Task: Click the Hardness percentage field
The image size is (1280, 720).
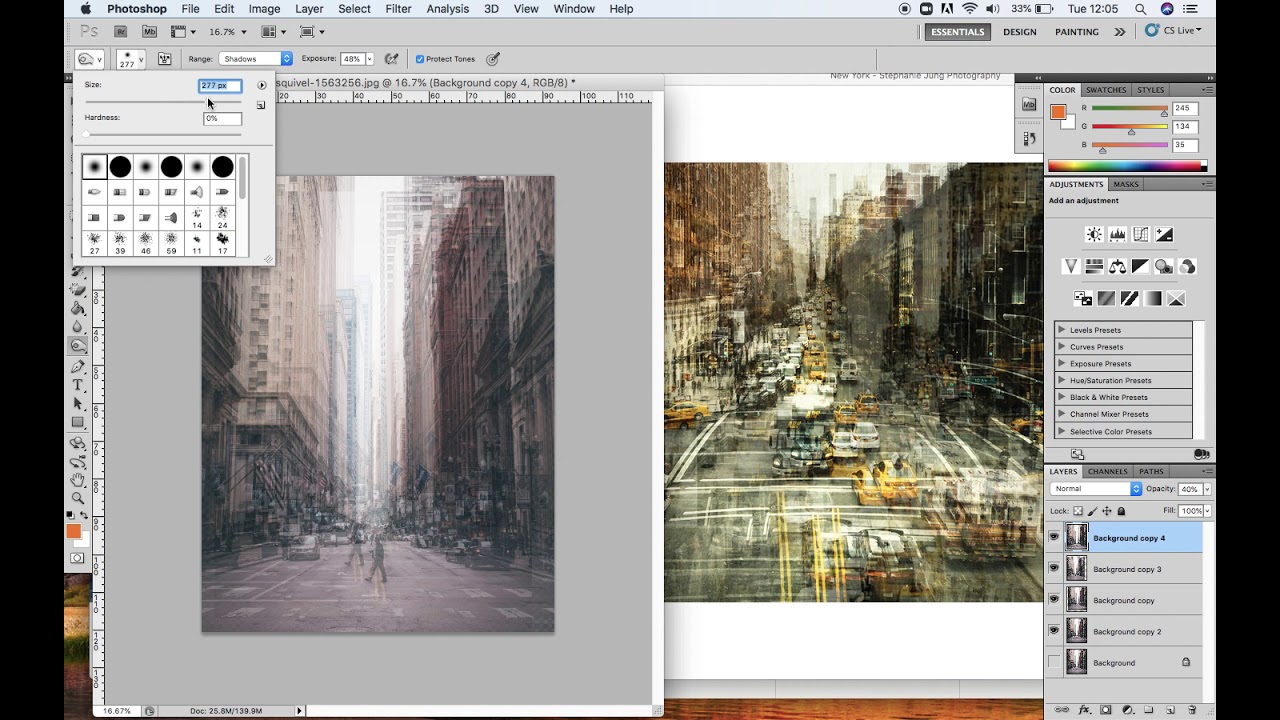Action: (222, 118)
